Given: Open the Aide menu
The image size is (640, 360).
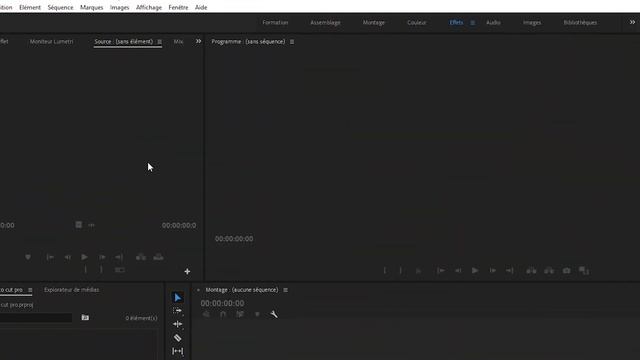Looking at the screenshot, I should pyautogui.click(x=201, y=7).
